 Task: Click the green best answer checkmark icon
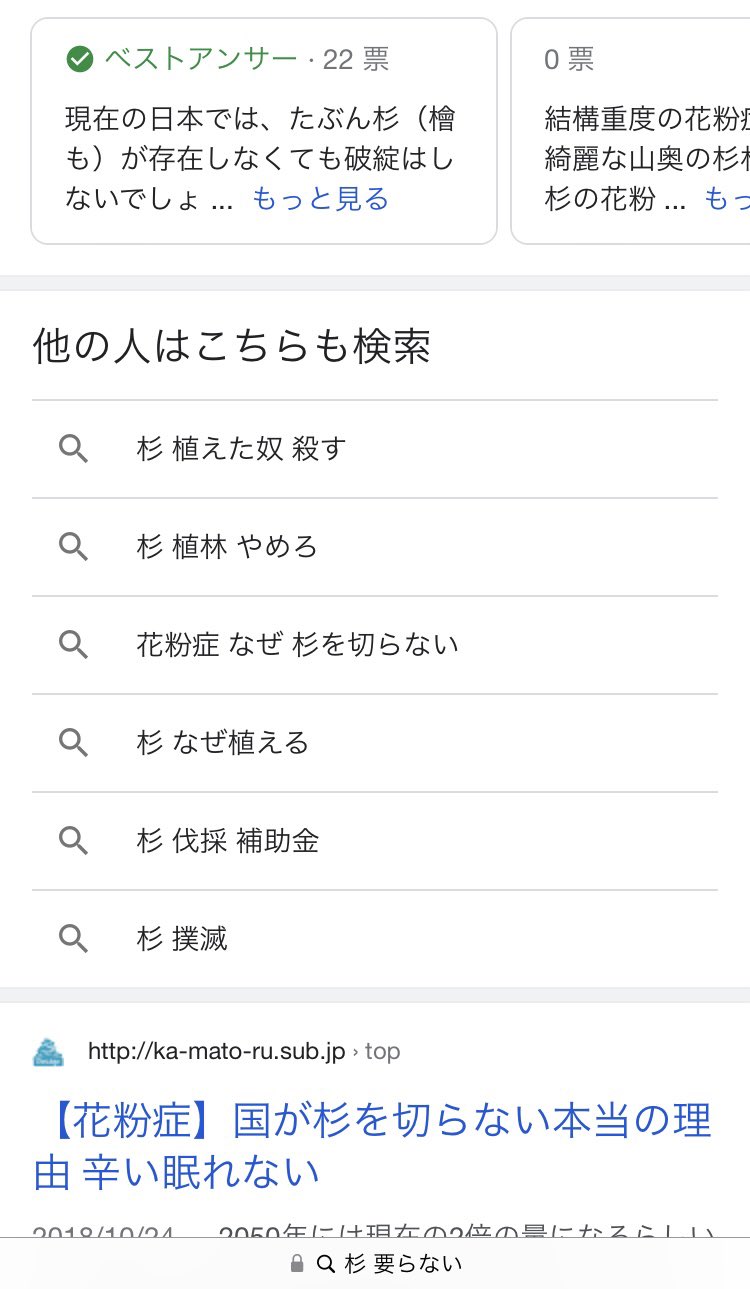(x=79, y=60)
